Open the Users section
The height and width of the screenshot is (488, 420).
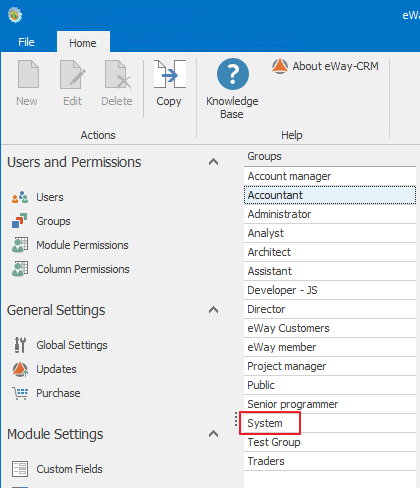pyautogui.click(x=37, y=197)
